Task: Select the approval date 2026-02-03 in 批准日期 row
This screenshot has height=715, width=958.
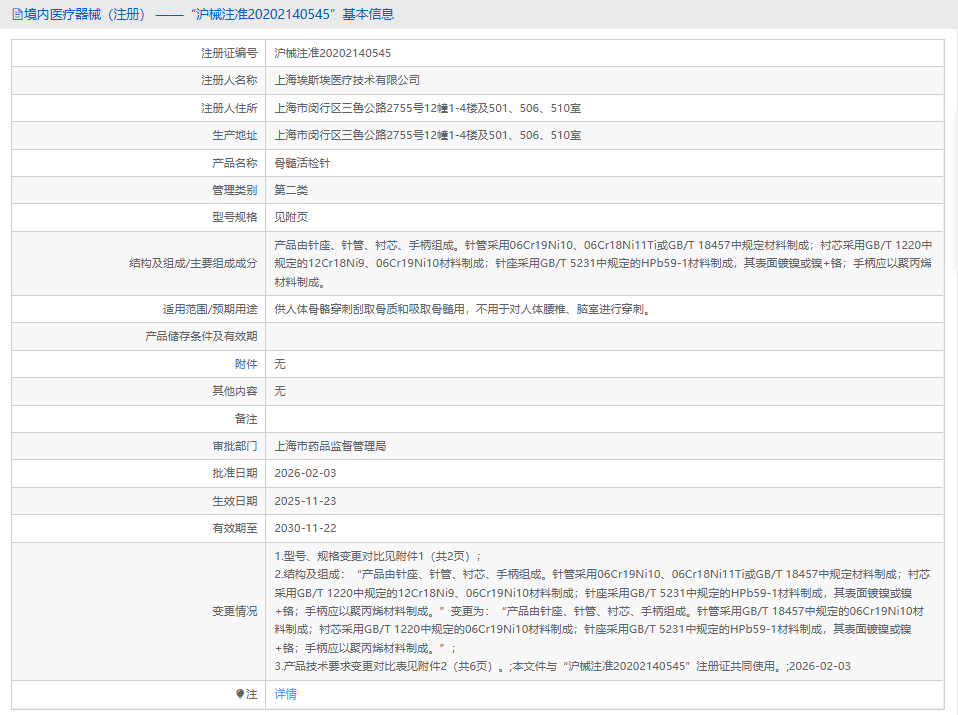Action: 305,473
